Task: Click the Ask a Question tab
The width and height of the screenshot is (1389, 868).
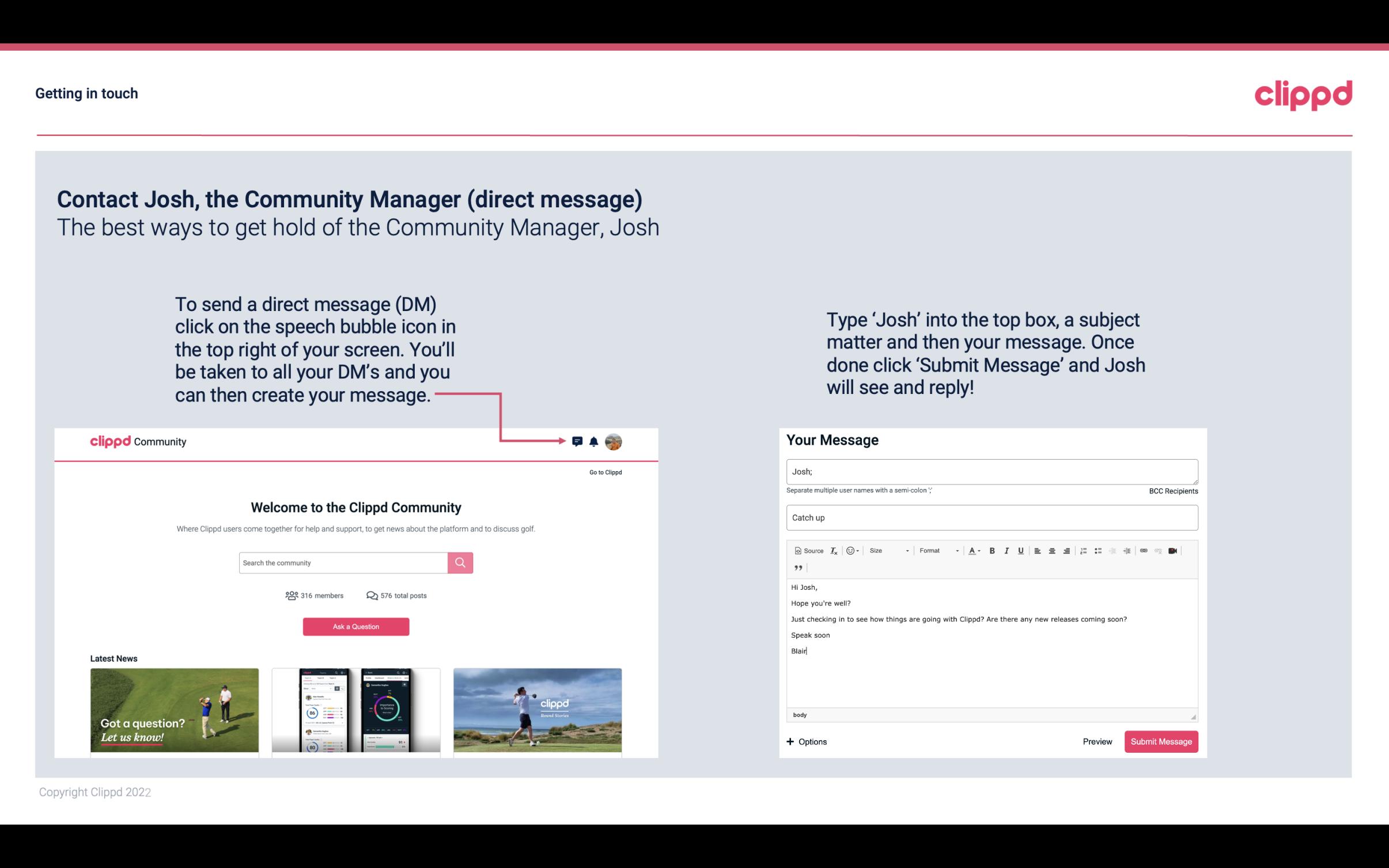Action: pyautogui.click(x=356, y=626)
